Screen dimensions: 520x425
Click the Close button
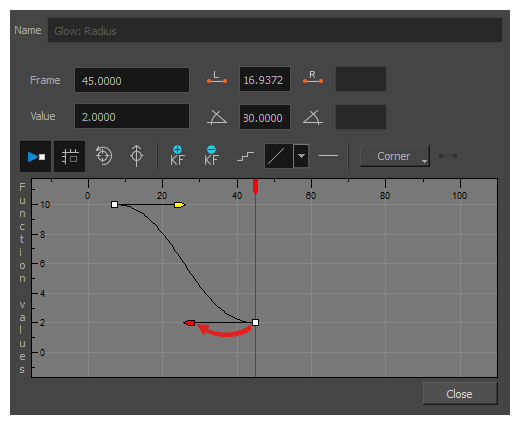(460, 394)
